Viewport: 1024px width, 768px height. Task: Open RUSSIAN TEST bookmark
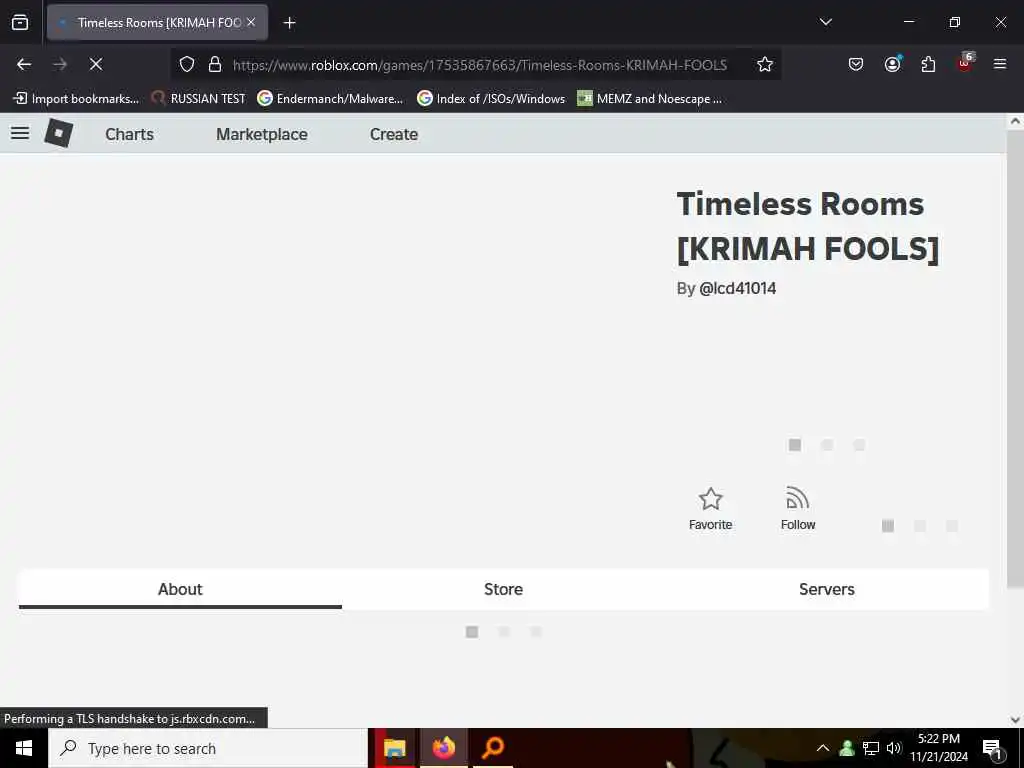[199, 99]
